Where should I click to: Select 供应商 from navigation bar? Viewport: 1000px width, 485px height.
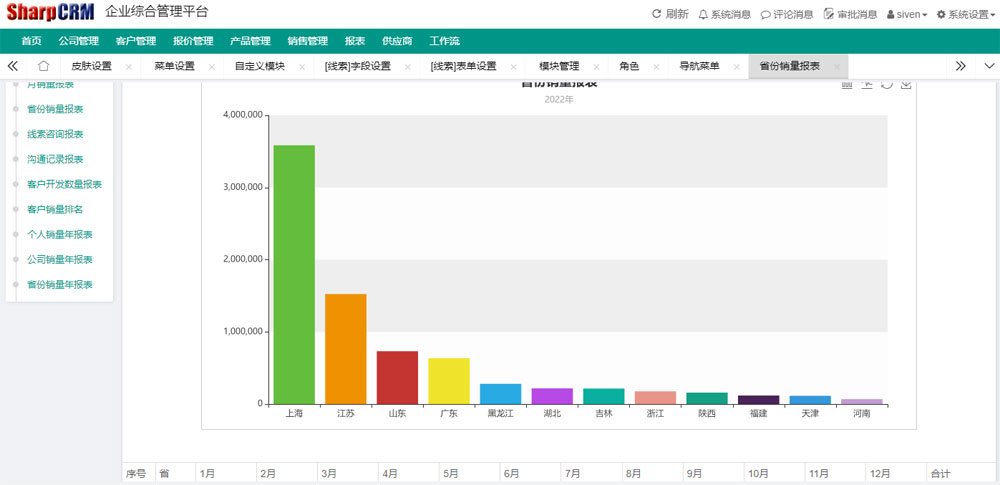[x=397, y=41]
